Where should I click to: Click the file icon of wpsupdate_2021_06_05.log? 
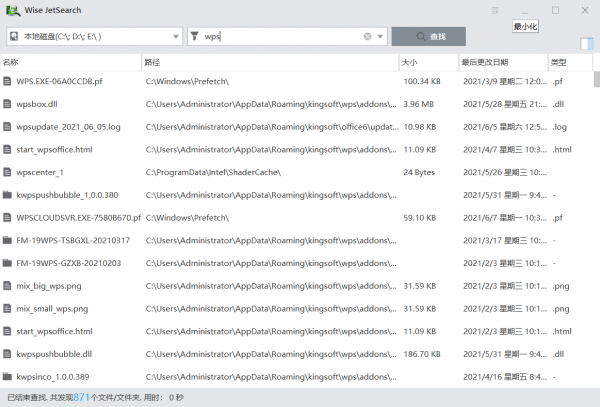pyautogui.click(x=7, y=127)
